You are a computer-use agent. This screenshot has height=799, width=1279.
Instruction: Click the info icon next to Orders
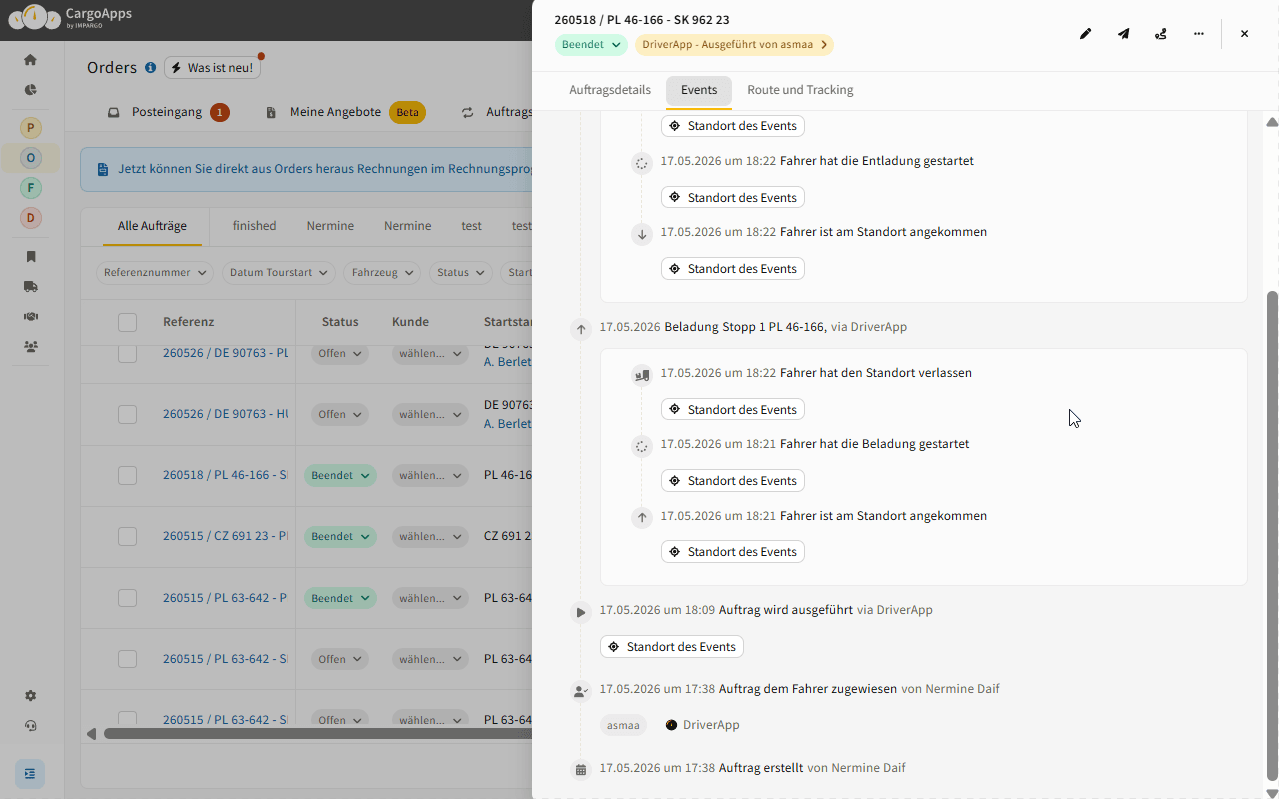(150, 68)
